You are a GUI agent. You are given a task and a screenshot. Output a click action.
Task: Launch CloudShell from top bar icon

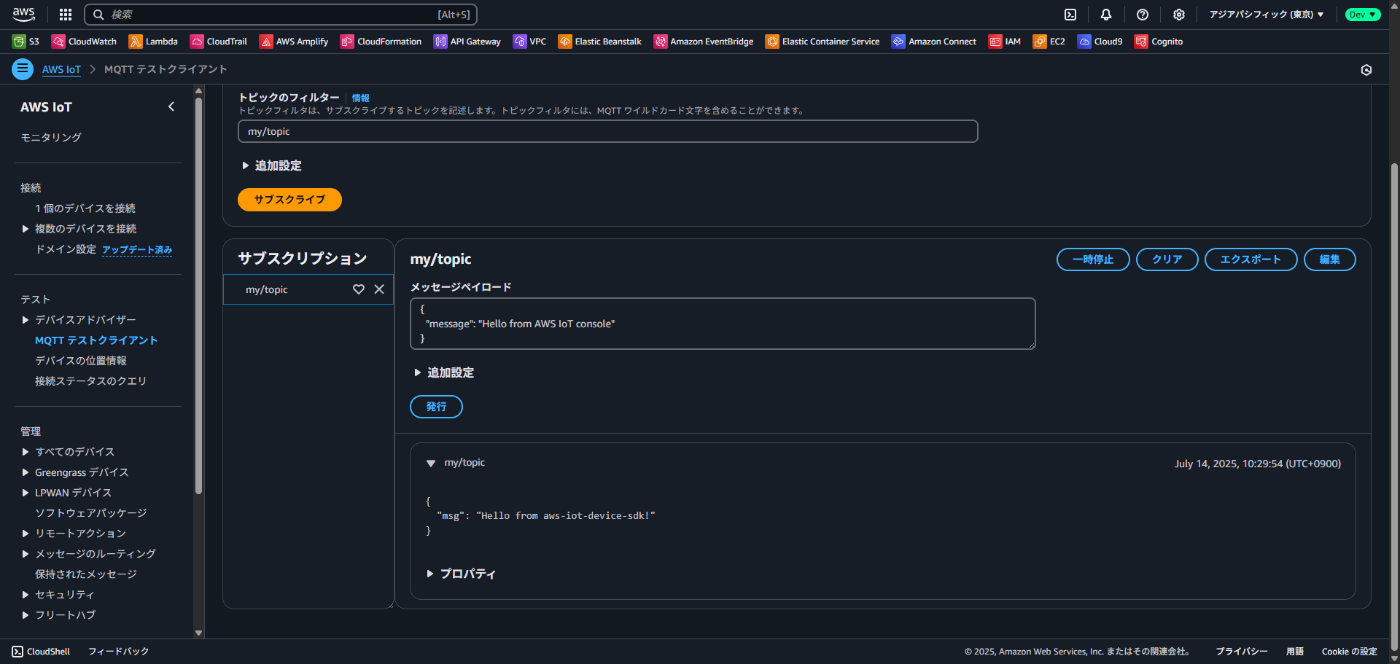(x=1070, y=15)
